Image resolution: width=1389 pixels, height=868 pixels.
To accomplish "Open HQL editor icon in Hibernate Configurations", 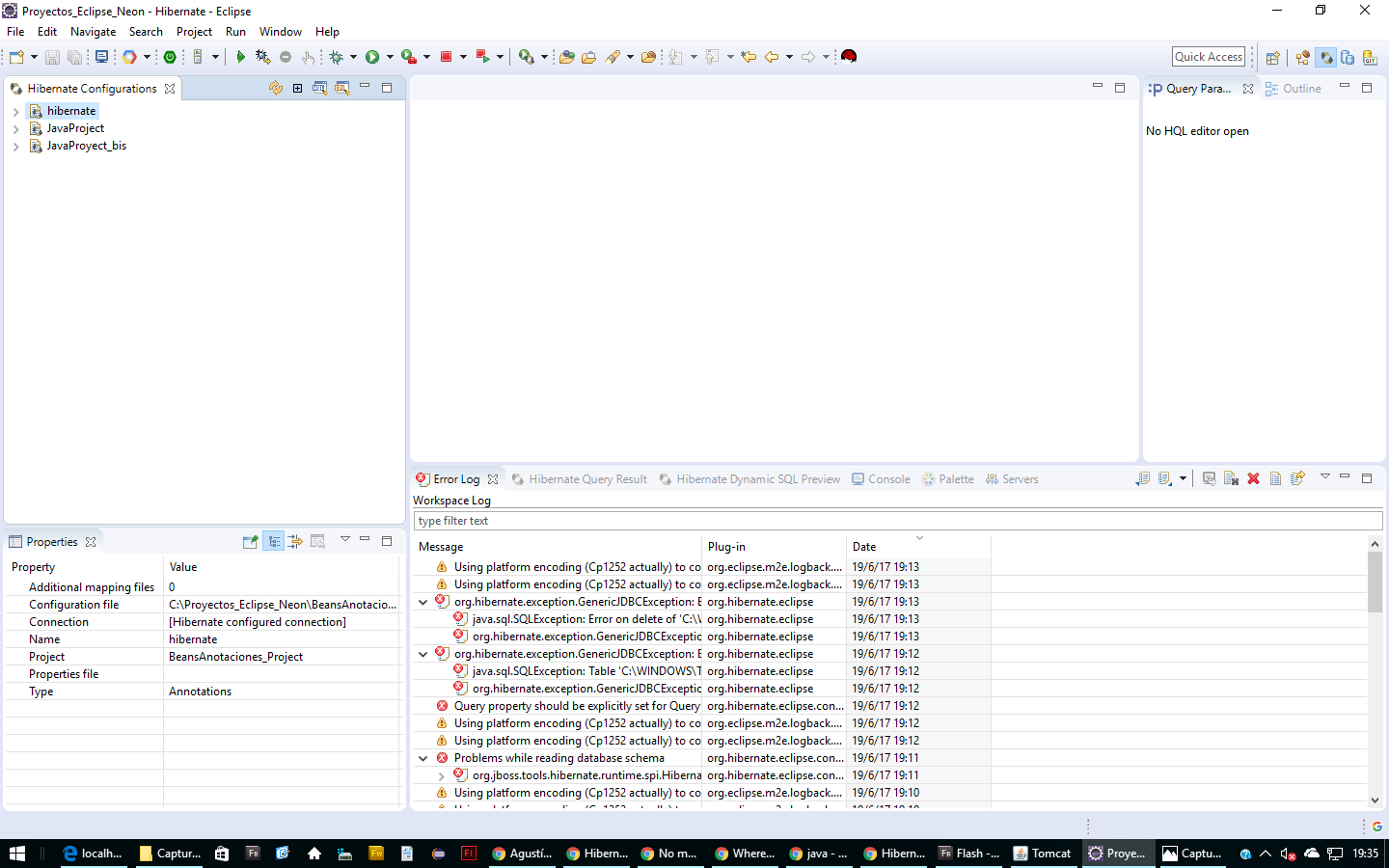I will 319,88.
